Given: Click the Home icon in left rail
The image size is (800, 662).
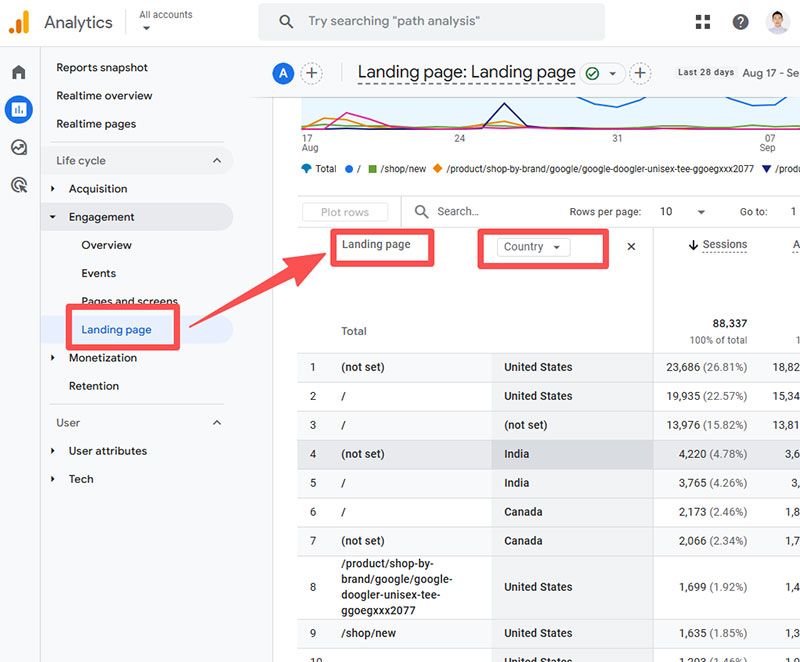Looking at the screenshot, I should (x=18, y=72).
